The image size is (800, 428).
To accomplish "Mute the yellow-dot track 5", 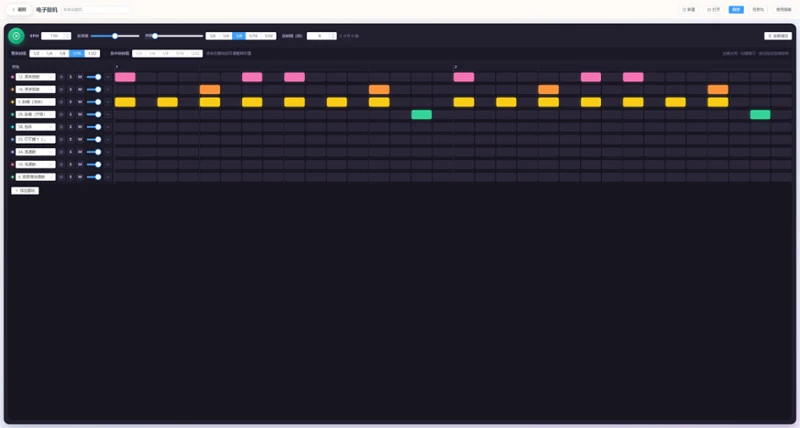I will [80, 102].
